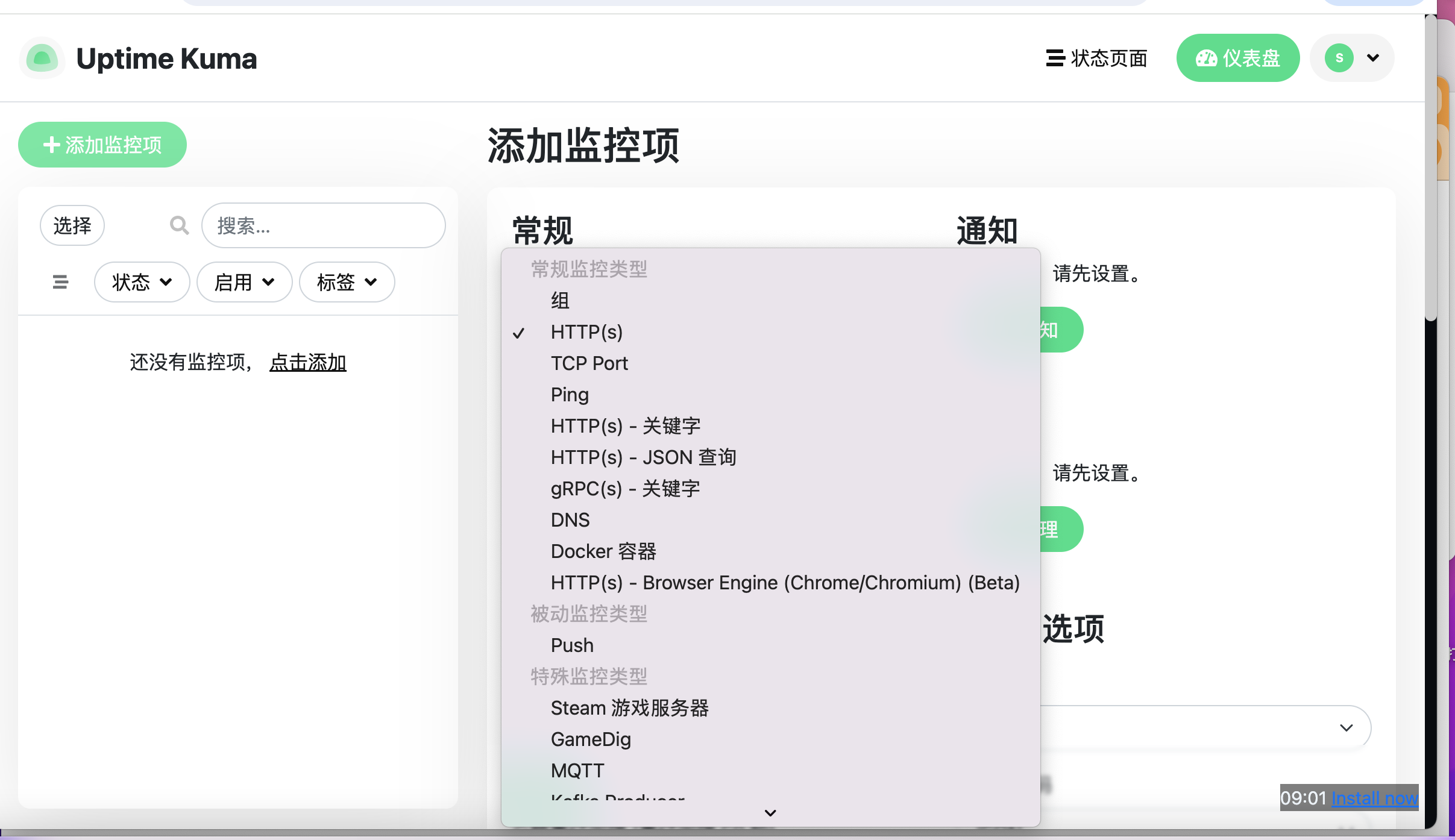Click the 选择 select button

click(72, 225)
